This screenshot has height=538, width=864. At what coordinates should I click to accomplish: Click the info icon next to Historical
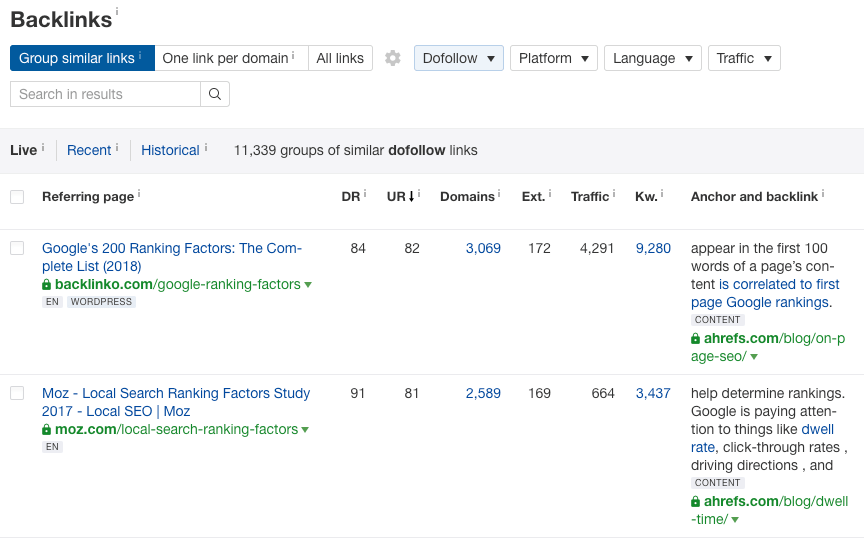206,147
